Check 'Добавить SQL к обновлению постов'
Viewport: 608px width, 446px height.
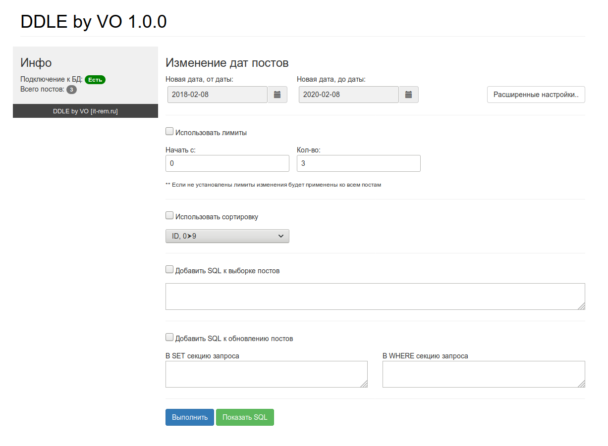pos(169,337)
